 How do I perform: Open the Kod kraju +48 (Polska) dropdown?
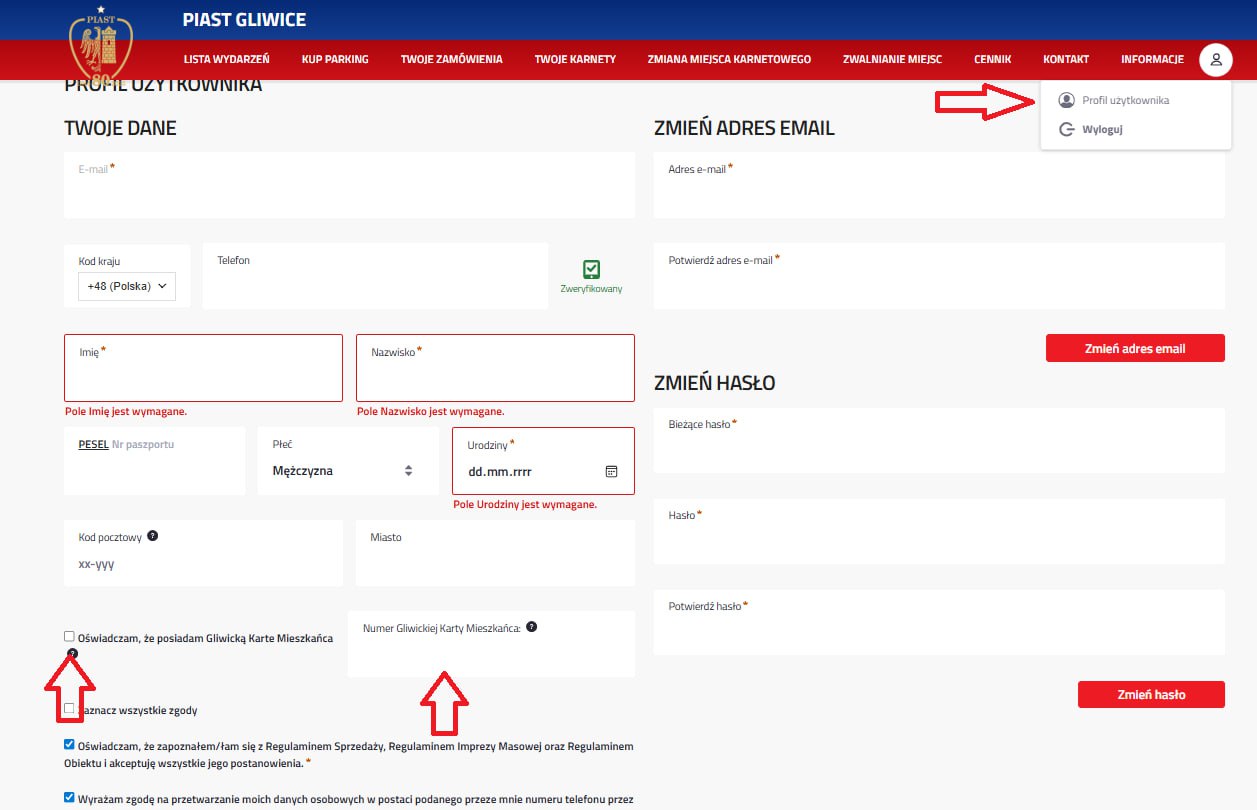pos(126,286)
